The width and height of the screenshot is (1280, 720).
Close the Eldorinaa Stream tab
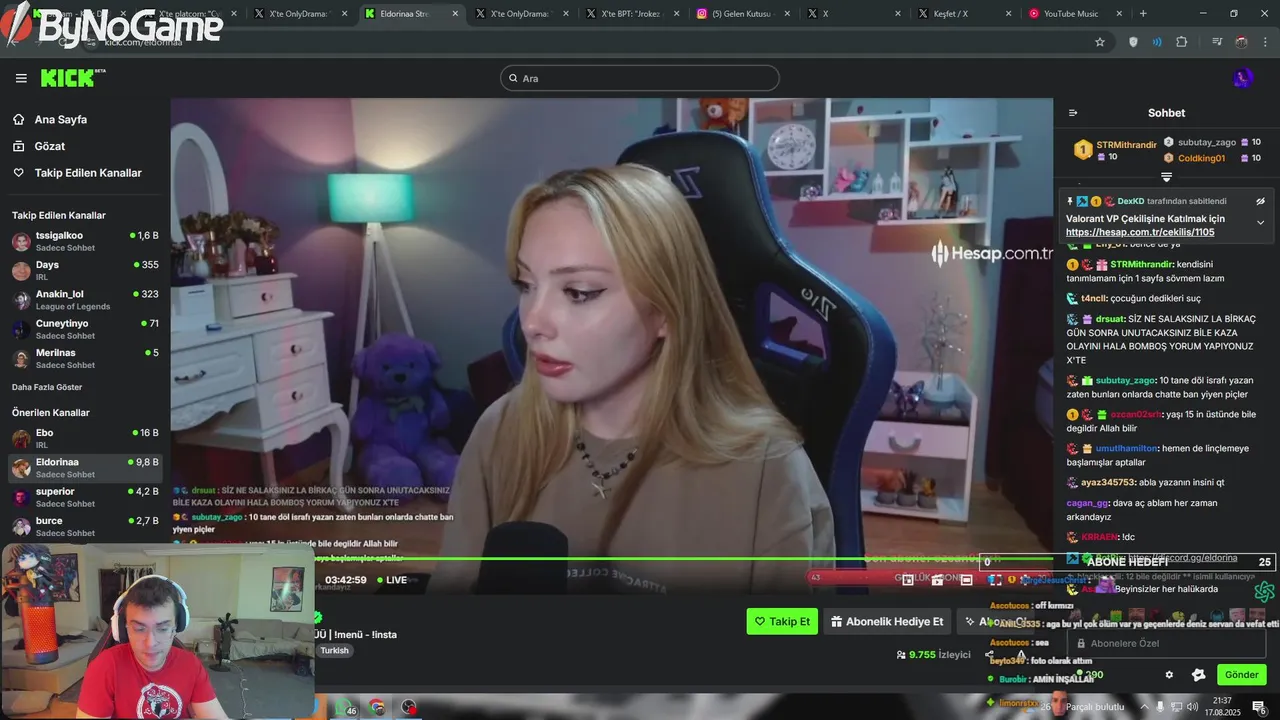click(455, 14)
